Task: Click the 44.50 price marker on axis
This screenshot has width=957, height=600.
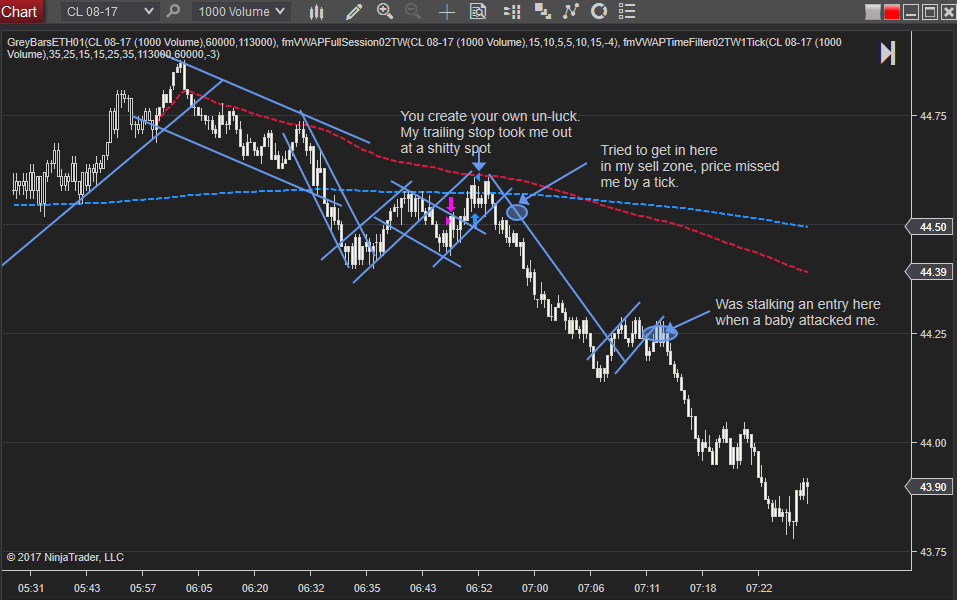Action: coord(929,227)
